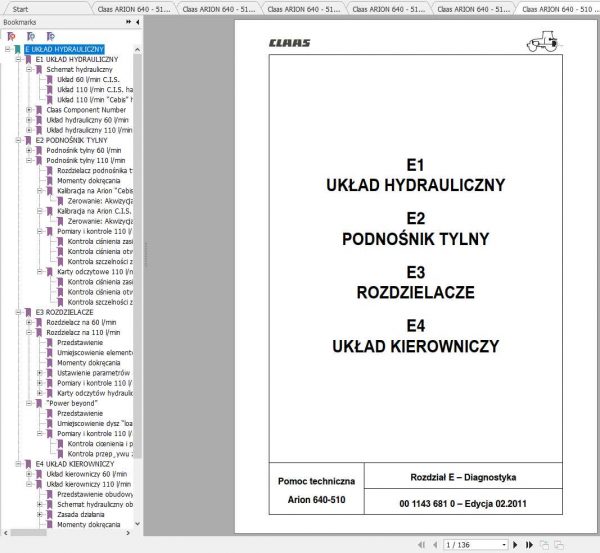Screen dimensions: 600x553
Task: Open the page number dropdown arrow
Action: (504, 545)
